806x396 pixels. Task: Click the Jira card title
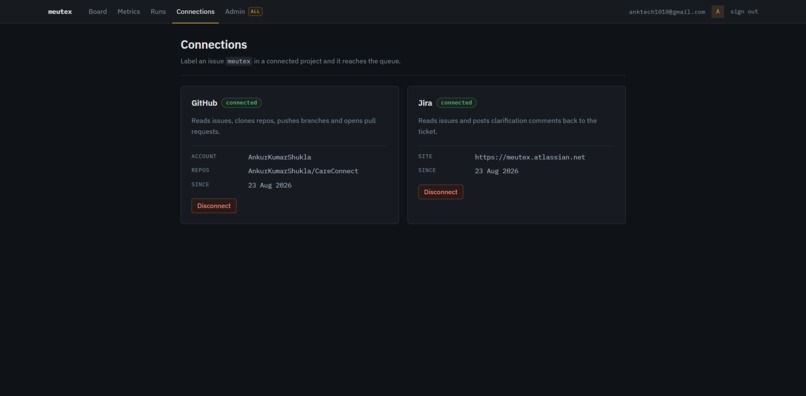[425, 103]
